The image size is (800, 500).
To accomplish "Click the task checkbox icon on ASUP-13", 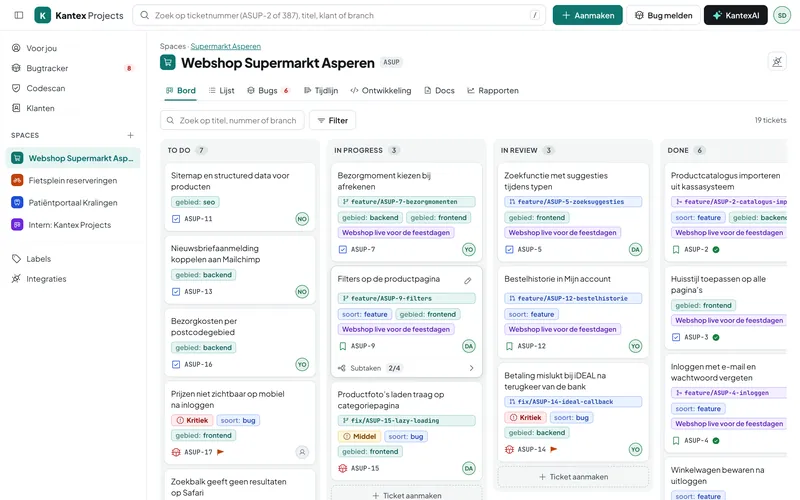I will [x=176, y=292].
